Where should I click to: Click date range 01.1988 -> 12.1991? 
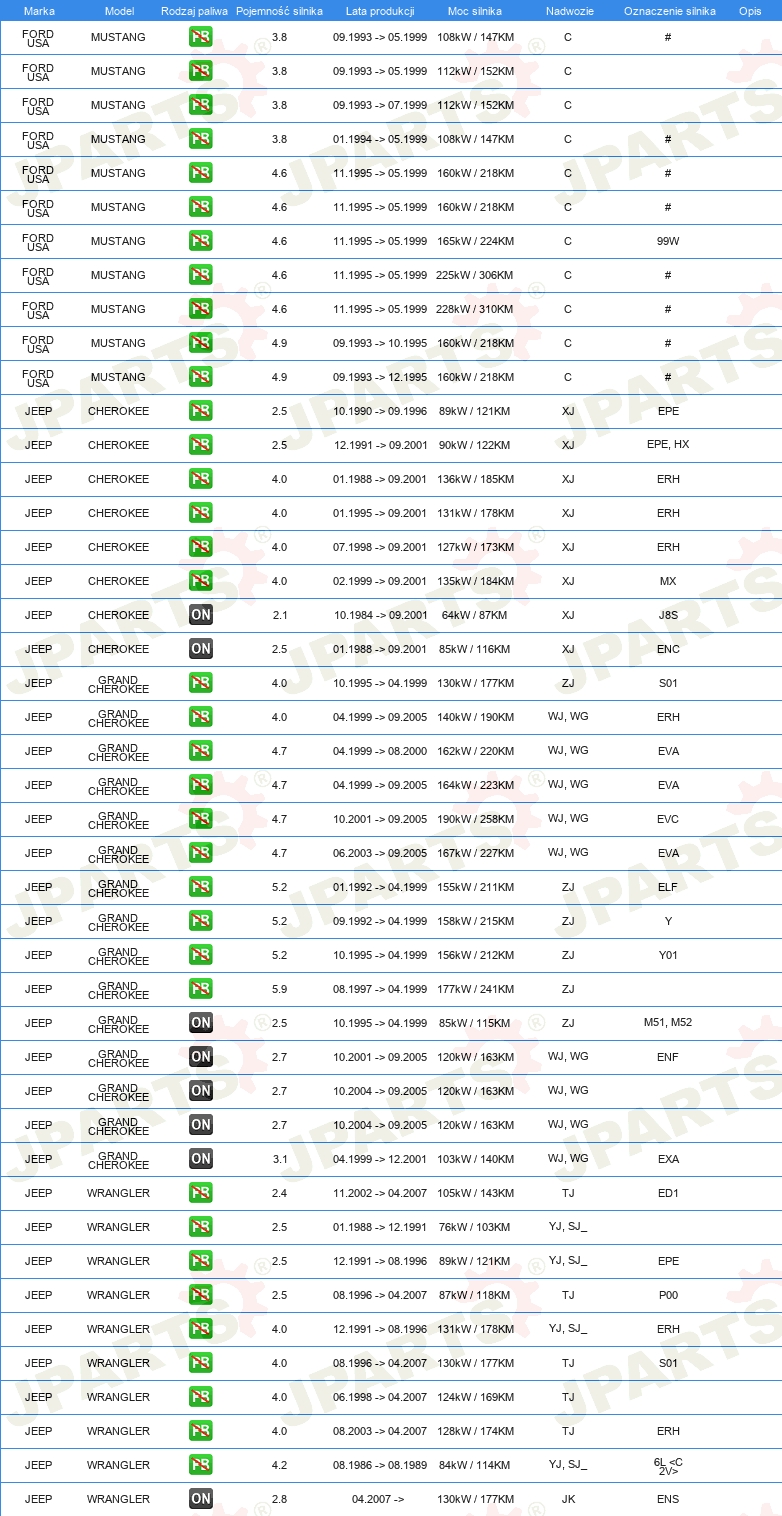click(380, 1227)
